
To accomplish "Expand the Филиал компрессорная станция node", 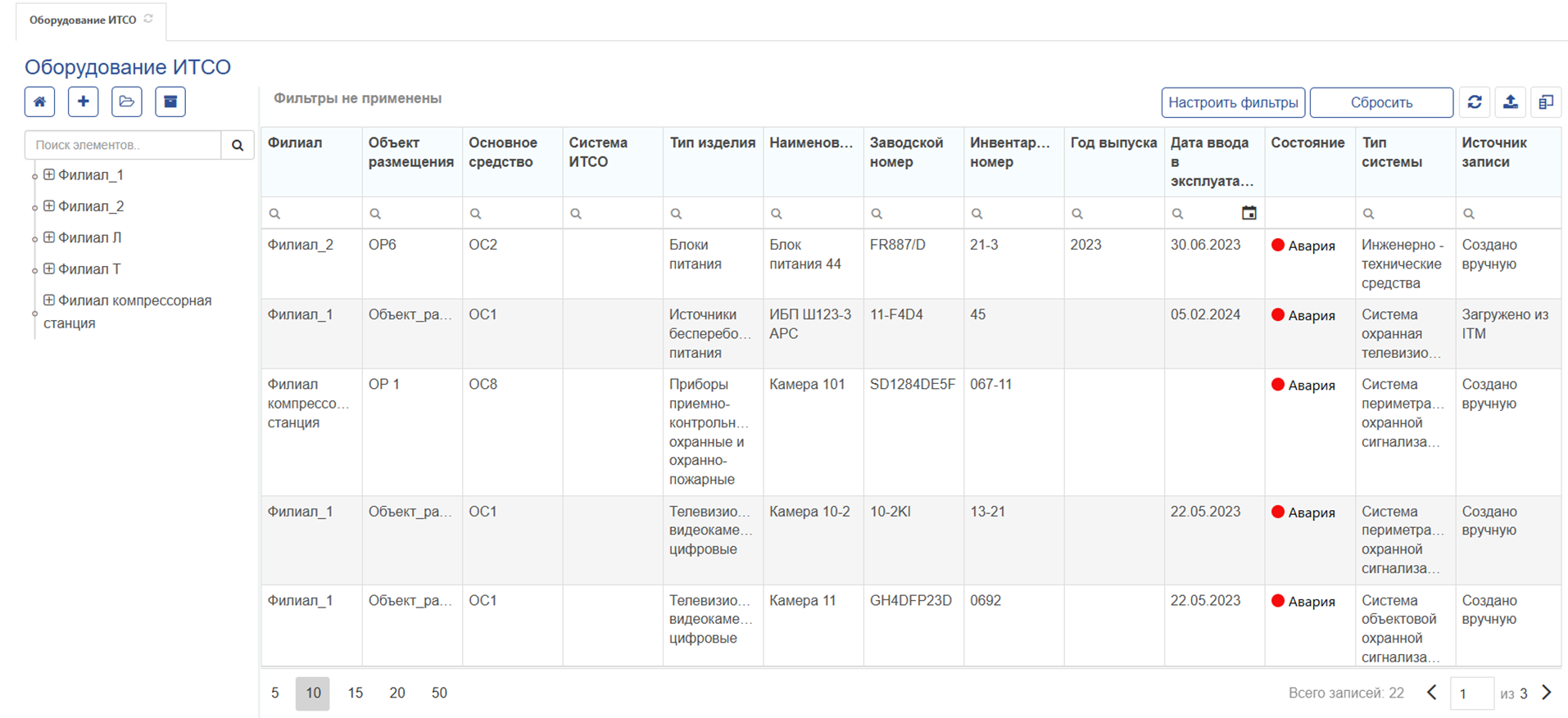I will click(x=49, y=300).
